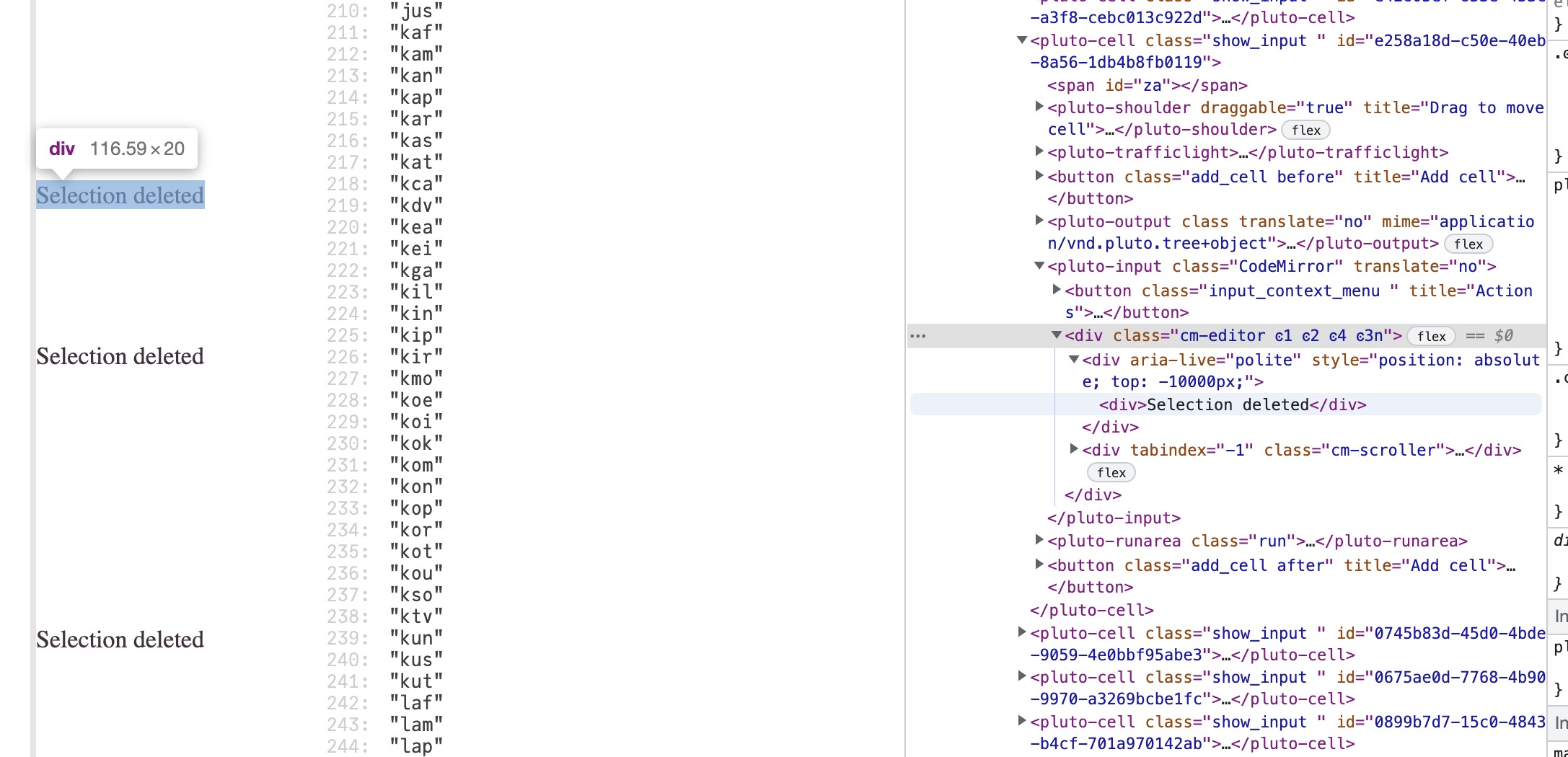This screenshot has width=1568, height=757.
Task: Toggle the flex badge beside cm-scroller div
Action: [x=1111, y=472]
